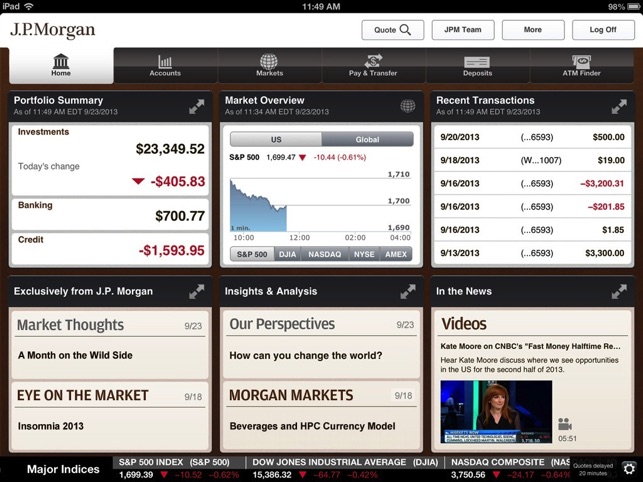
Task: Select the Global market toggle
Action: (x=367, y=139)
